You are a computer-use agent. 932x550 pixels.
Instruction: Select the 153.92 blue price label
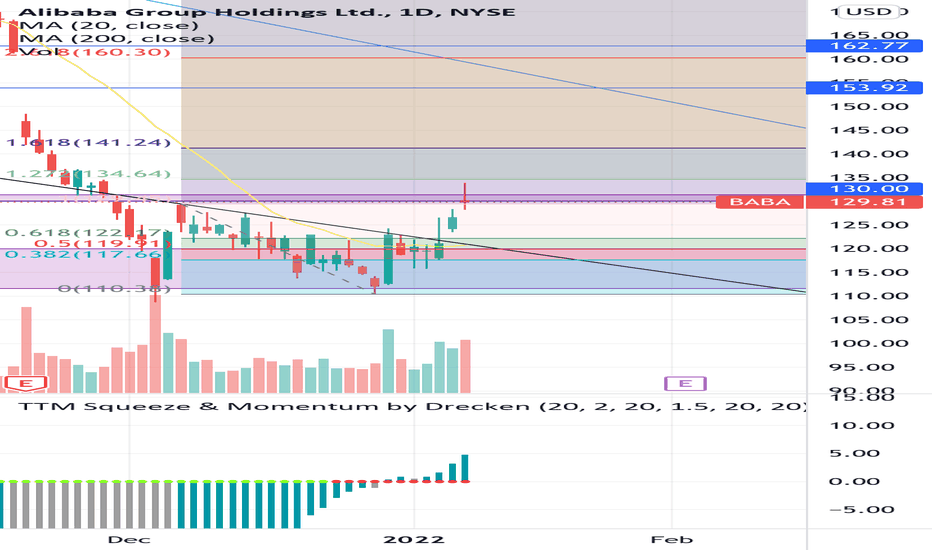point(864,88)
